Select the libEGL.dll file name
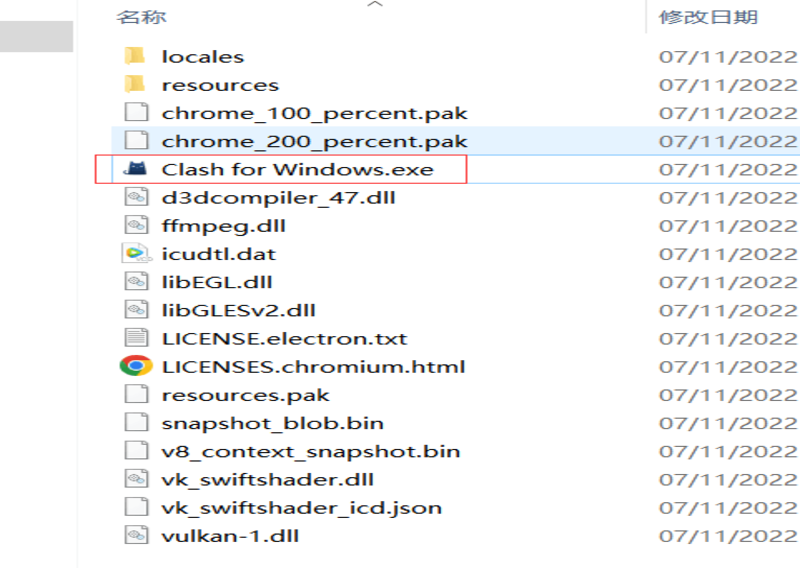Viewport: 800px width, 568px height. [x=216, y=282]
